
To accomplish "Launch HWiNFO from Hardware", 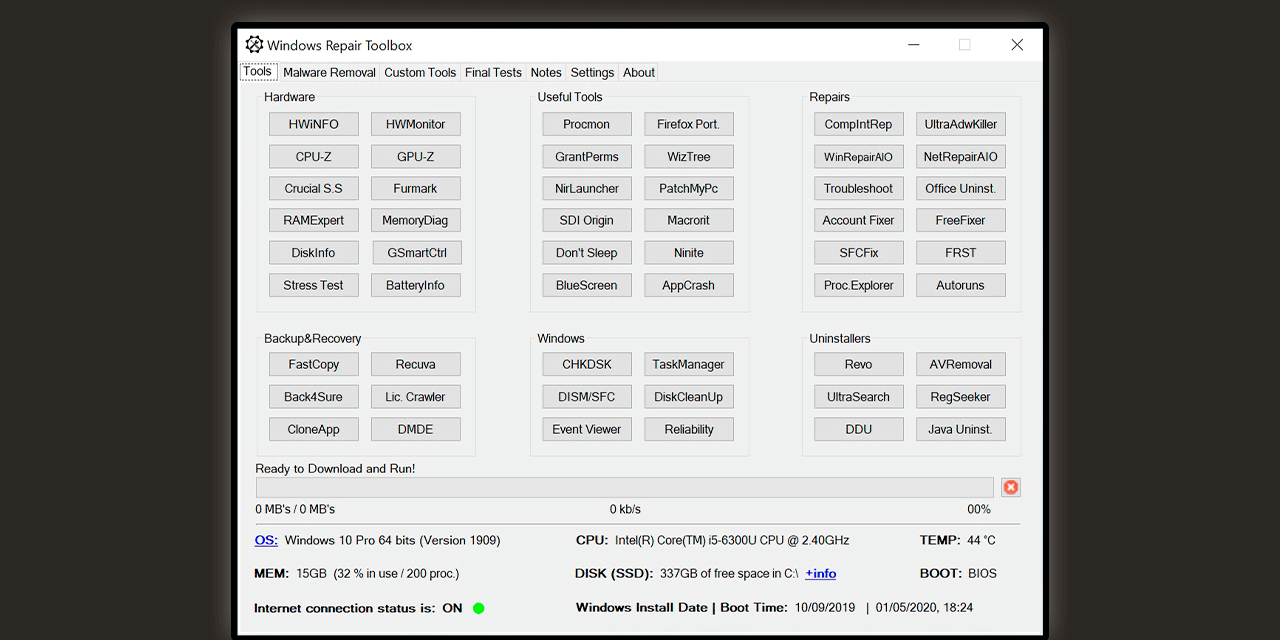I will click(314, 124).
